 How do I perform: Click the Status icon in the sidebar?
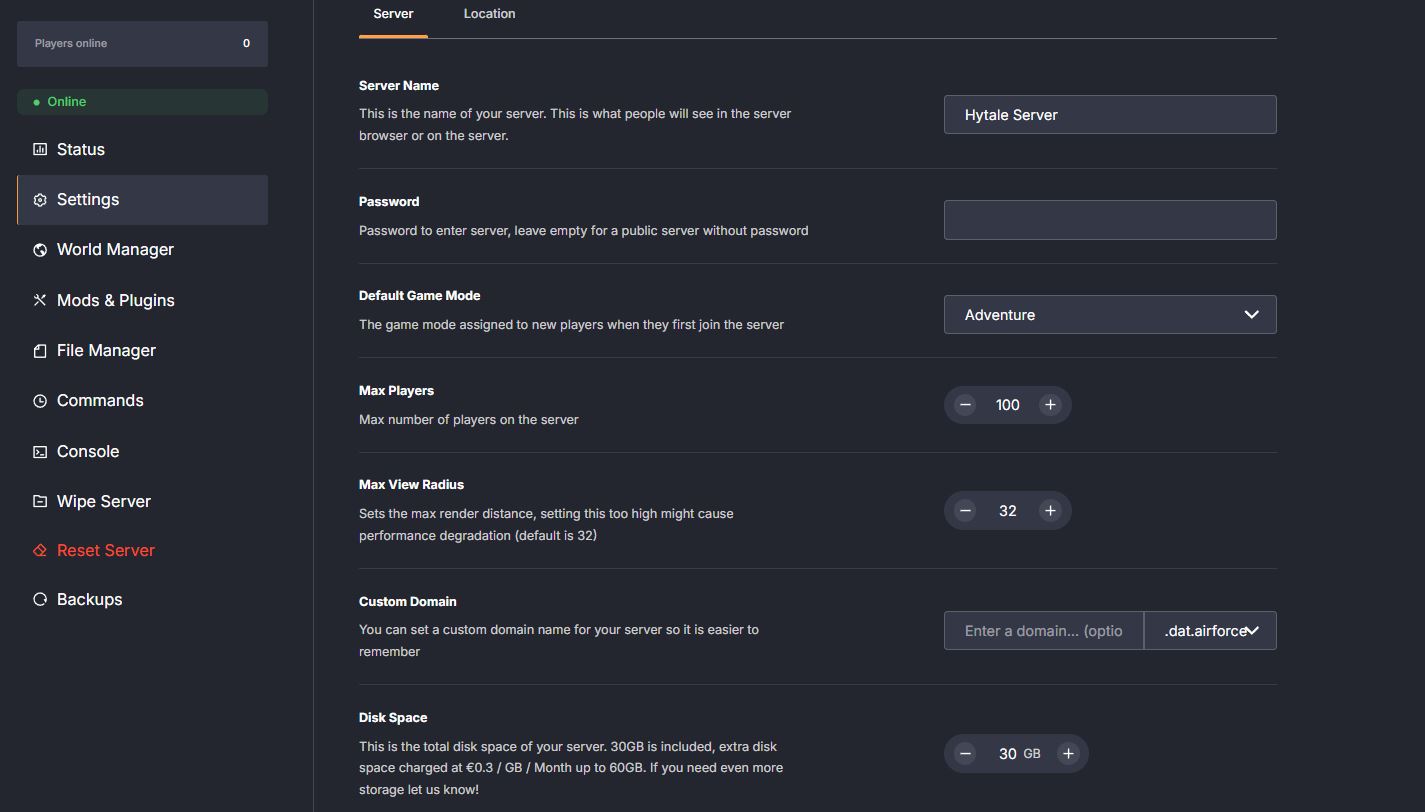point(39,149)
